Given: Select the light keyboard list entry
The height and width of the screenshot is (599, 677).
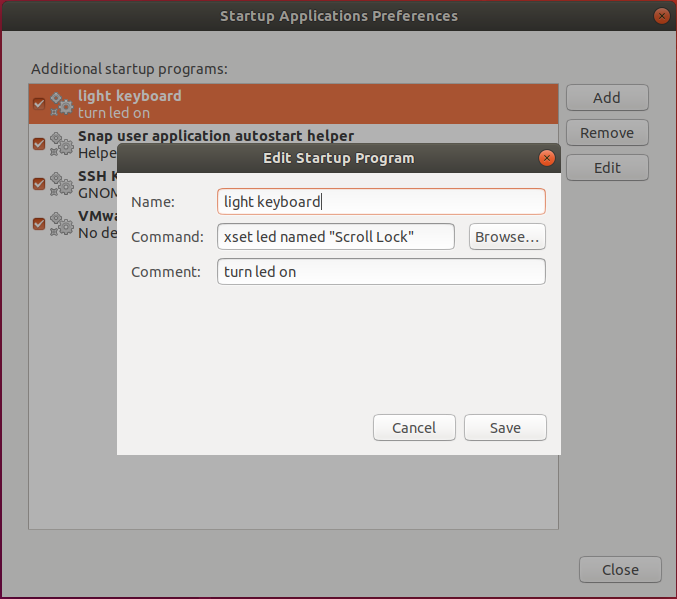Looking at the screenshot, I should (x=300, y=104).
